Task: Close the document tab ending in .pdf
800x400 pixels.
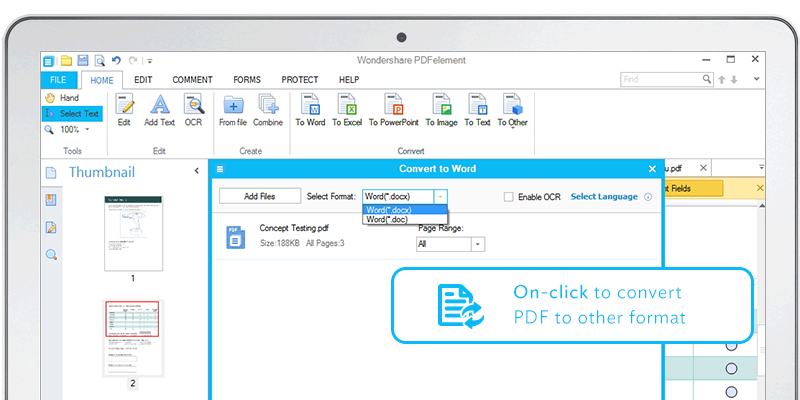Action: click(x=703, y=168)
